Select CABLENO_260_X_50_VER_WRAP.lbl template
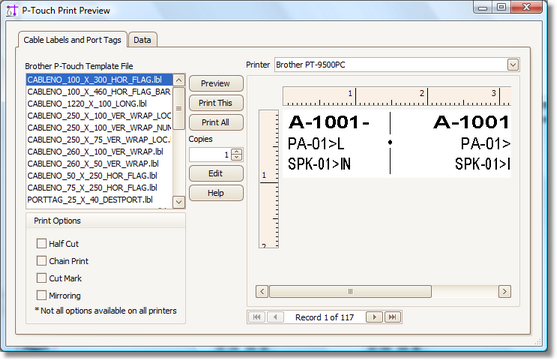 [x=99, y=164]
